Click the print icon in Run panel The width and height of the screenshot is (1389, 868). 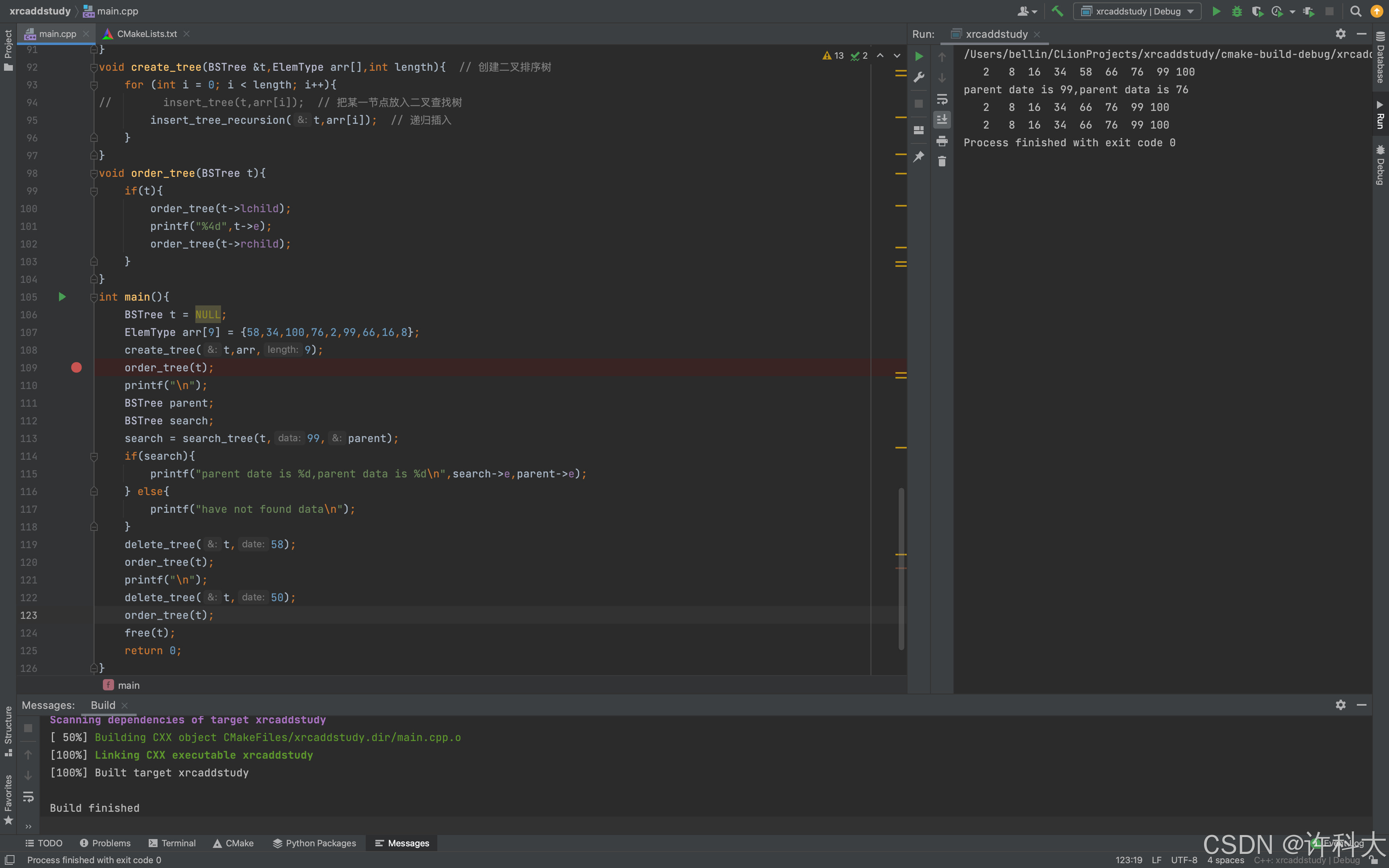942,141
